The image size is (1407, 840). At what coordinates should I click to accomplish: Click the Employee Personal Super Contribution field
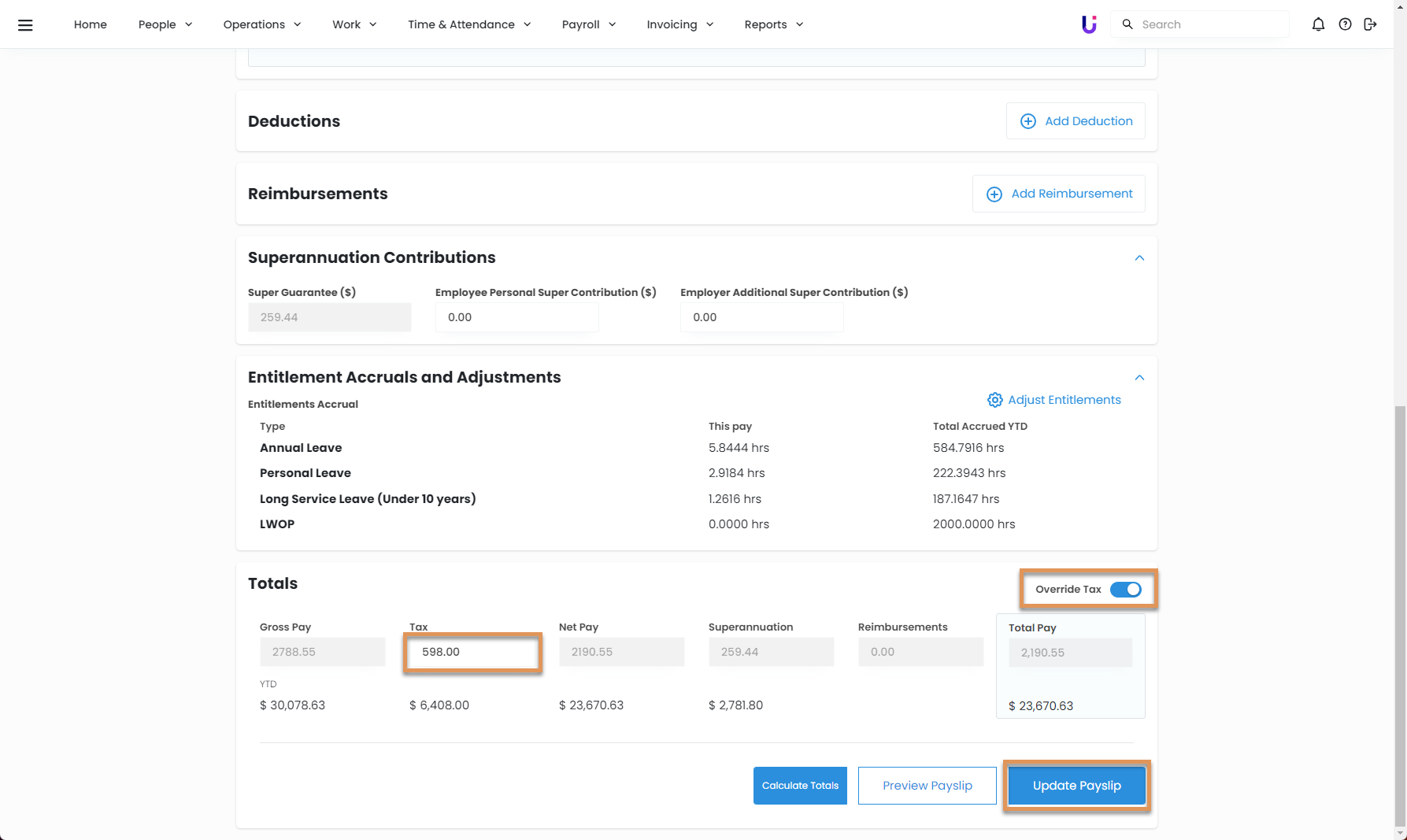[x=517, y=317]
